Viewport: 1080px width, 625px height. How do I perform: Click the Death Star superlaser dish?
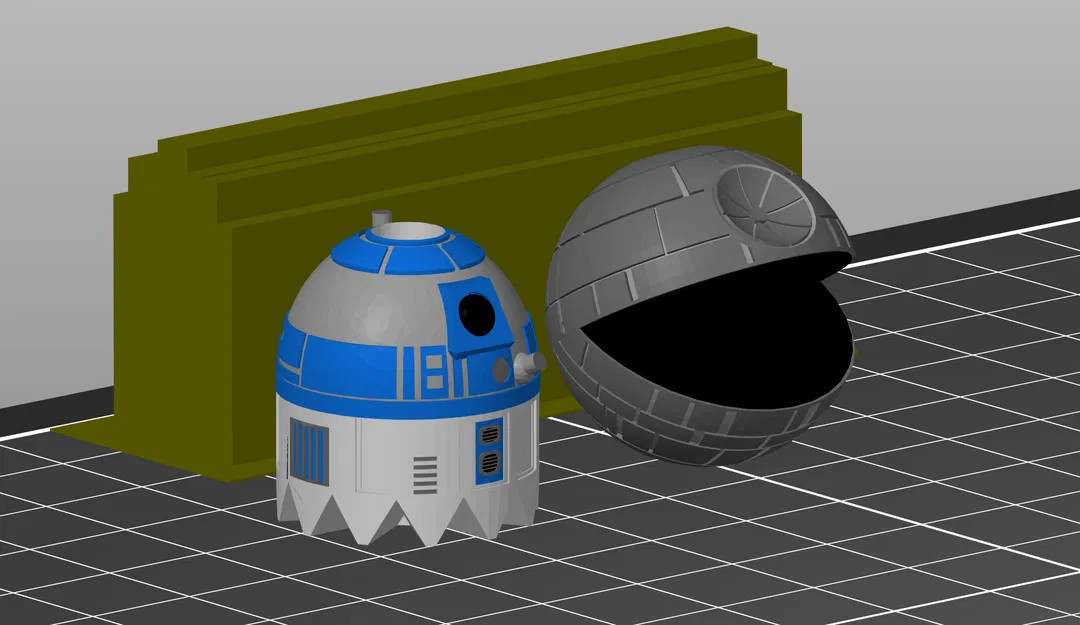click(762, 205)
